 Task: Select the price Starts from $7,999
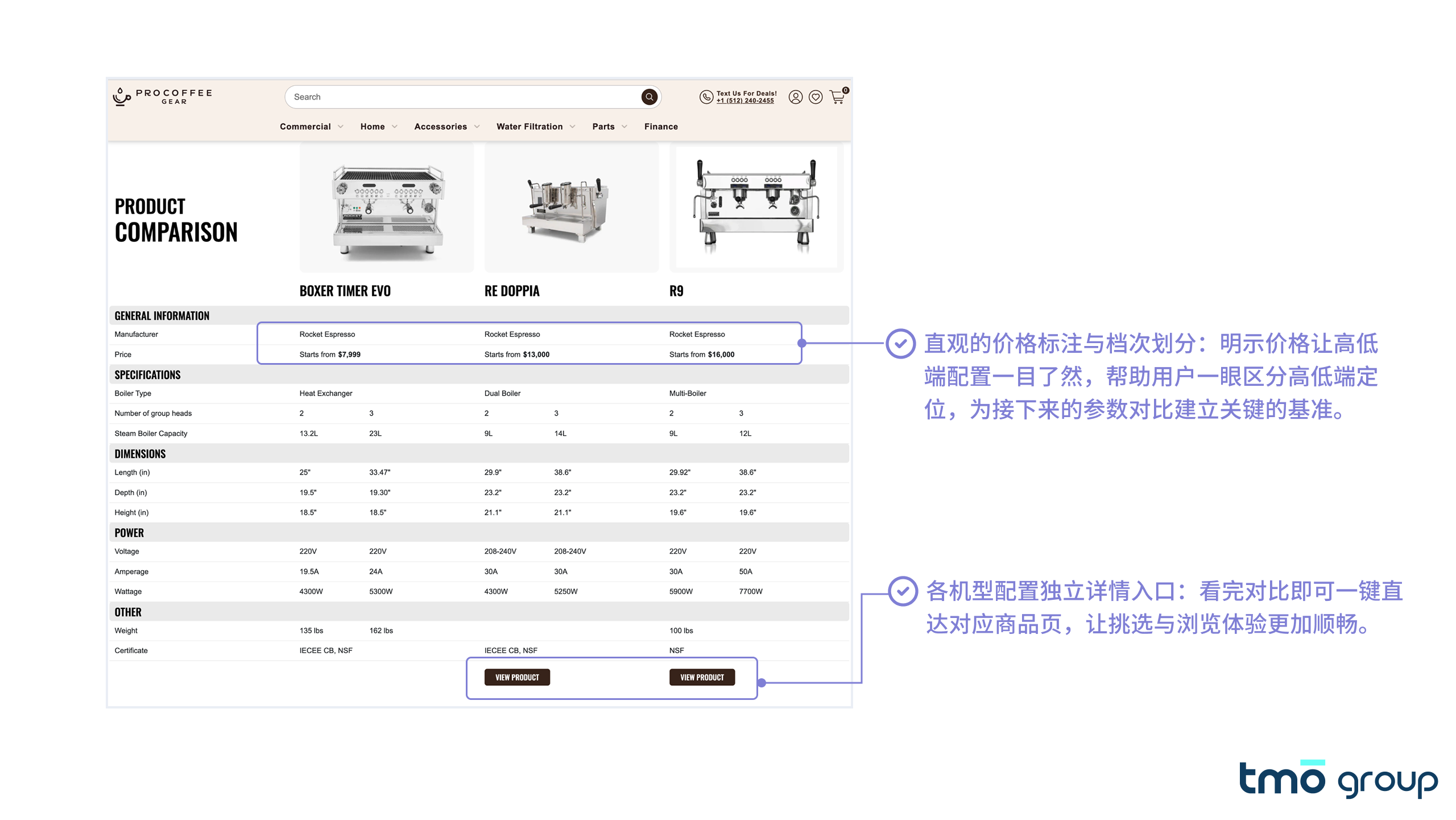coord(330,354)
